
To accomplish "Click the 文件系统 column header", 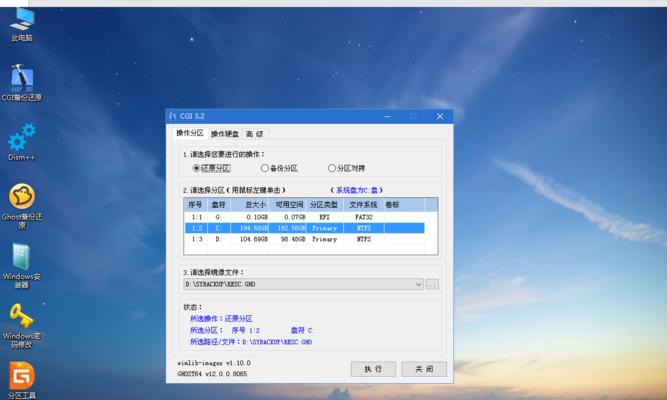I will (363, 205).
